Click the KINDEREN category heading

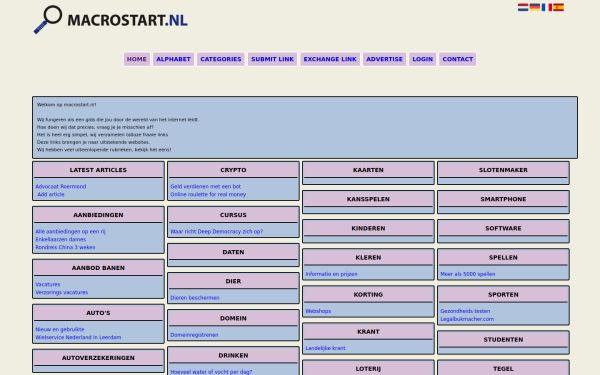point(368,228)
